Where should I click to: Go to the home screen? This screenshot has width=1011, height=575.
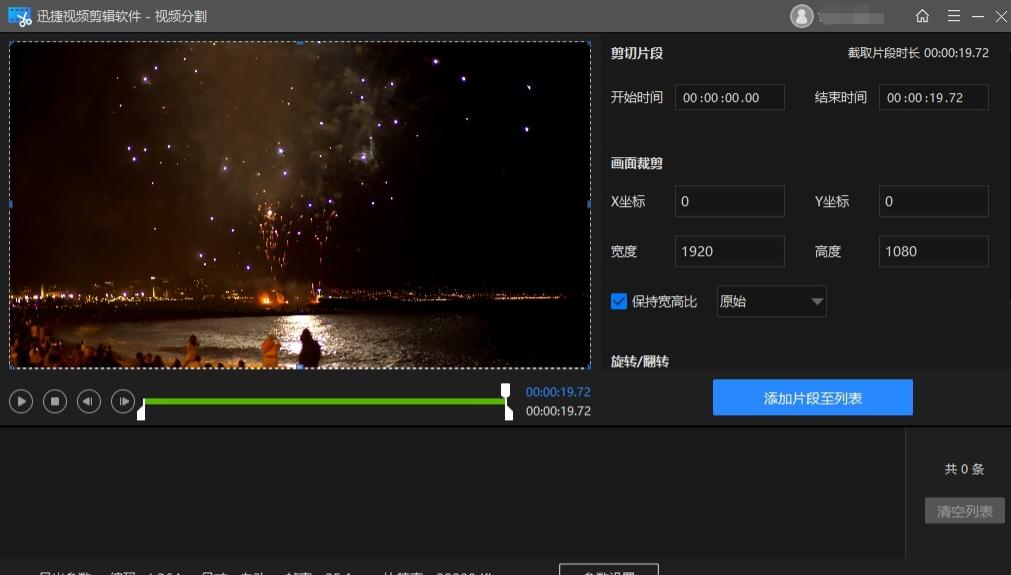[922, 16]
